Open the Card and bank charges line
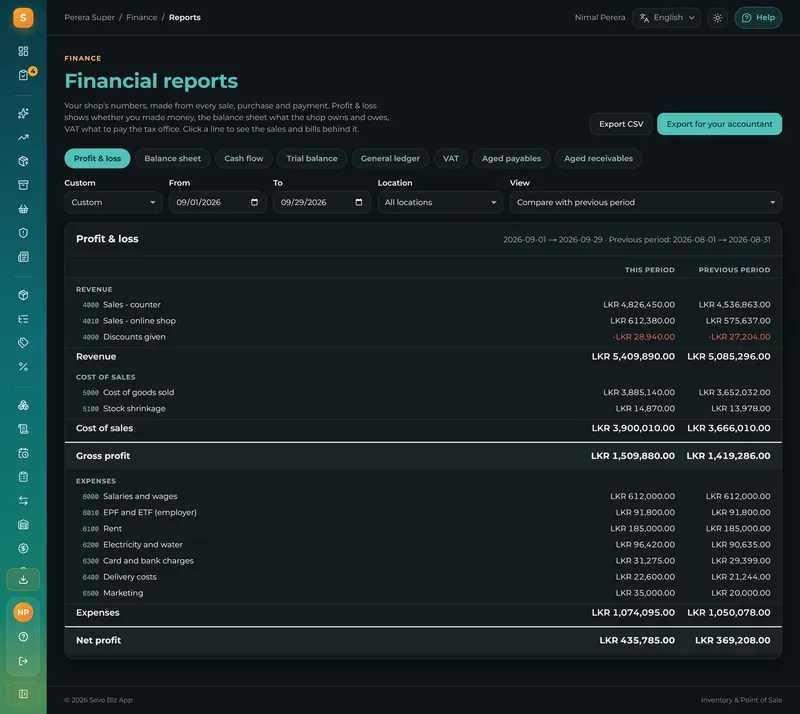800x714 pixels. (423, 561)
